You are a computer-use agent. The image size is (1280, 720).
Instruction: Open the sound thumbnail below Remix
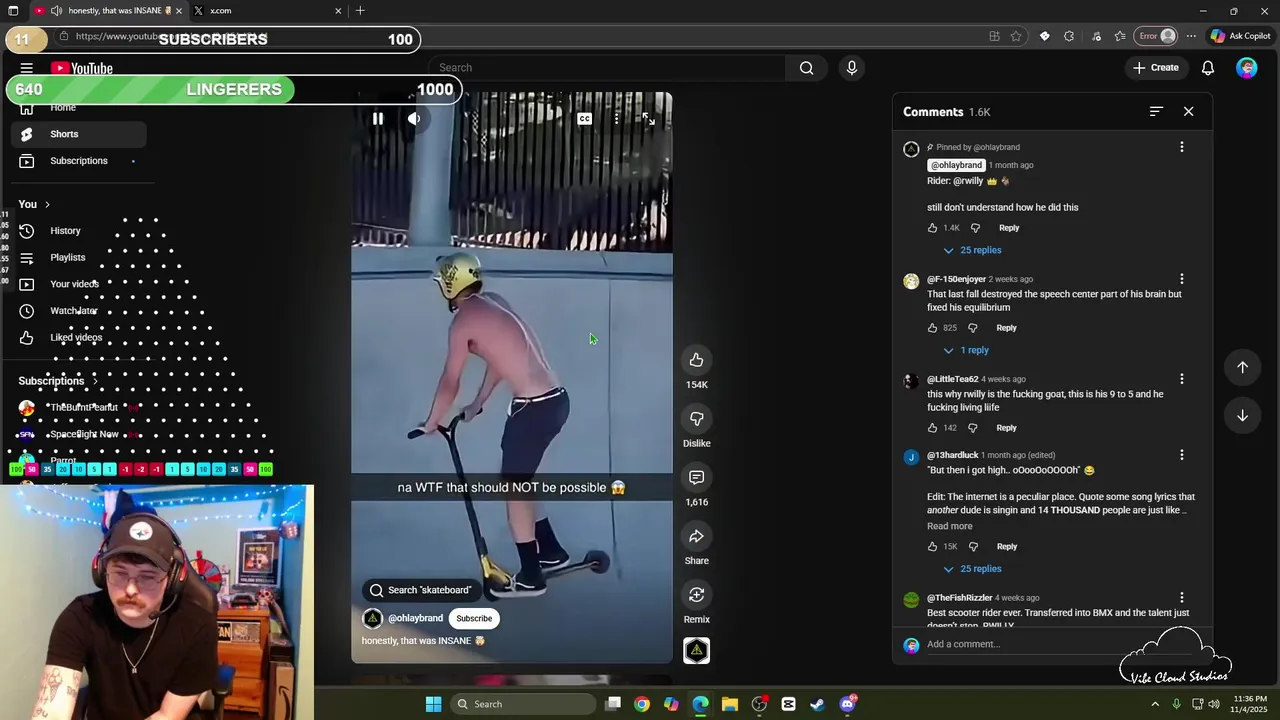point(697,651)
